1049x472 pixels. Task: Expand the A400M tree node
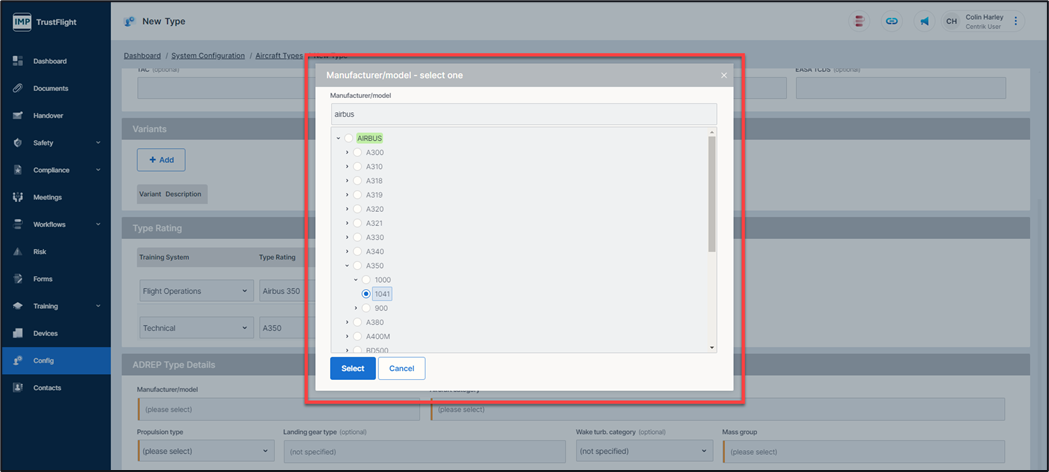(347, 336)
